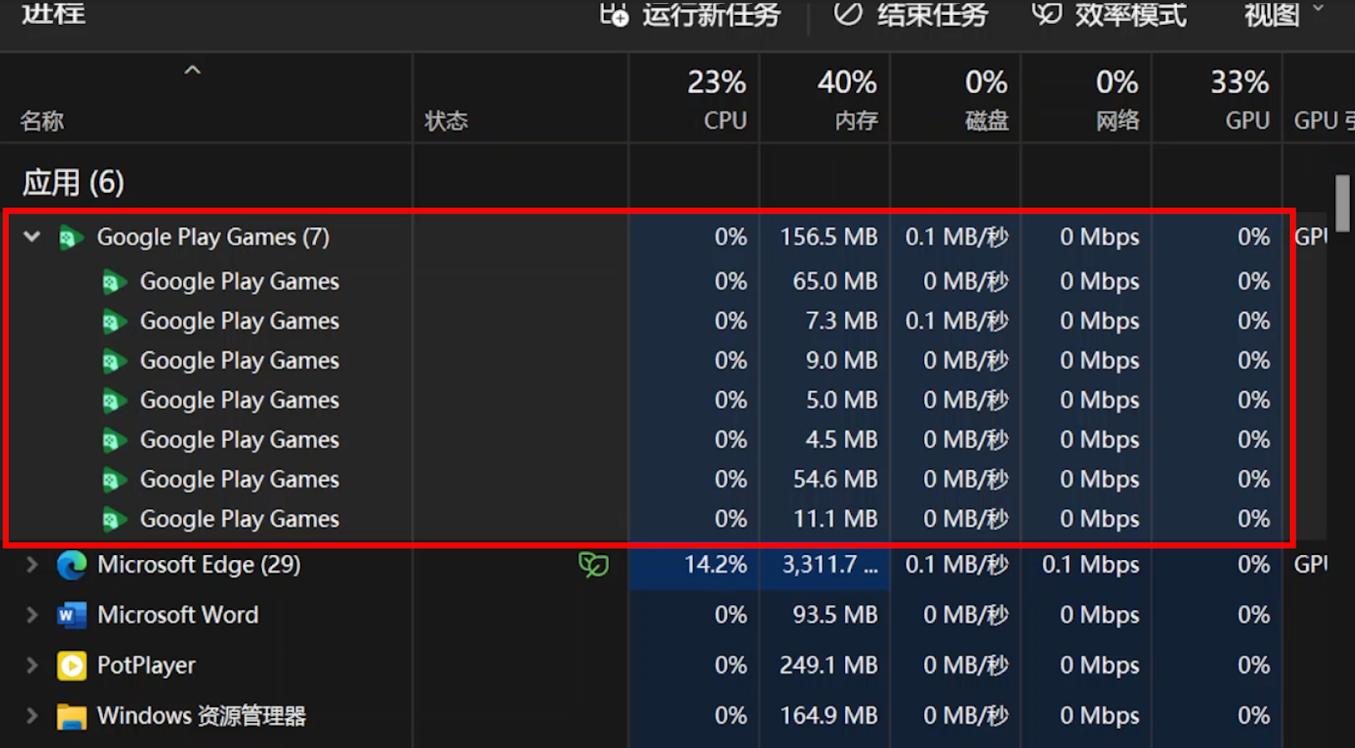1355x748 pixels.
Task: Toggle efficiency mode leaf on Microsoft Edge row
Action: click(x=592, y=564)
